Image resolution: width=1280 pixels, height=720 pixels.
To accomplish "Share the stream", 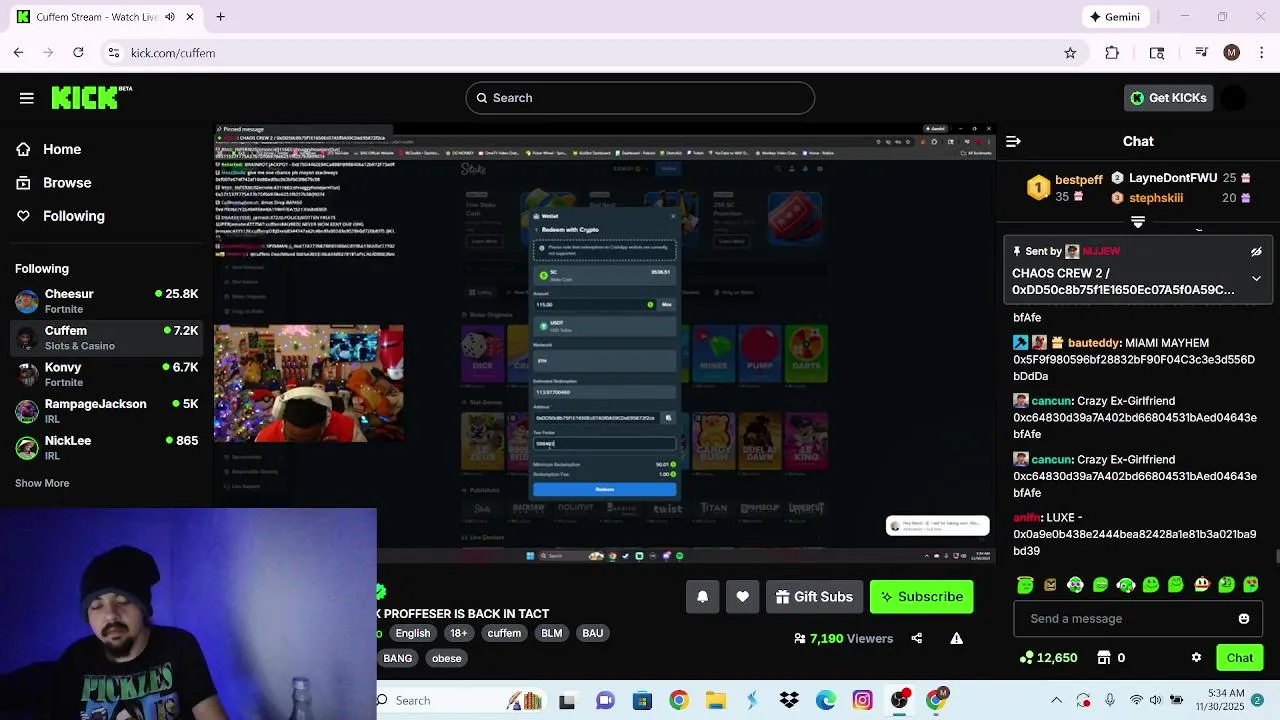I will point(916,638).
